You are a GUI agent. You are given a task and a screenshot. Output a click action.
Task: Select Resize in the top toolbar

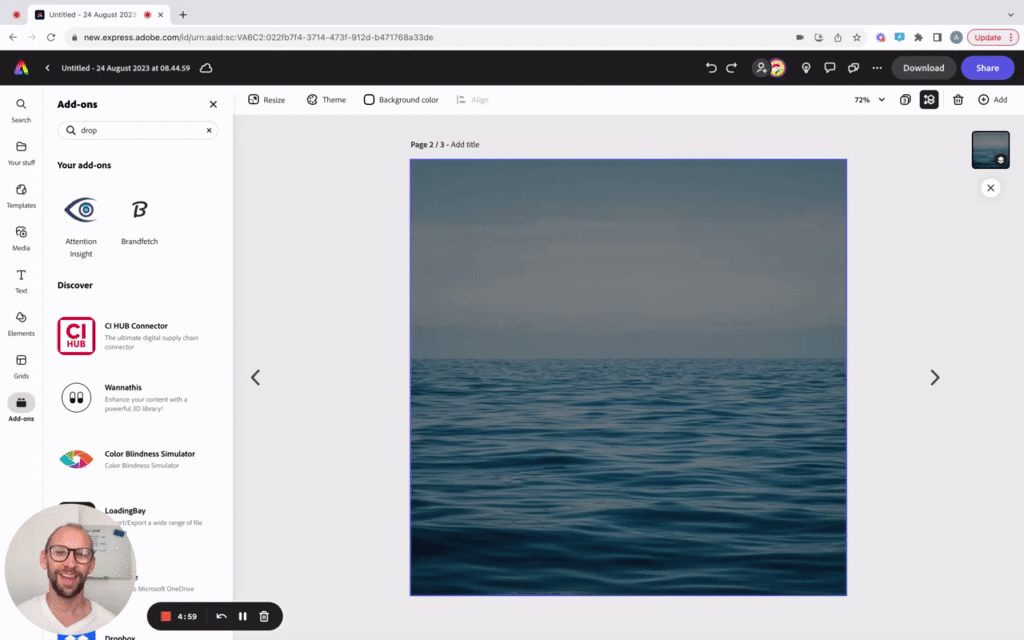click(266, 99)
